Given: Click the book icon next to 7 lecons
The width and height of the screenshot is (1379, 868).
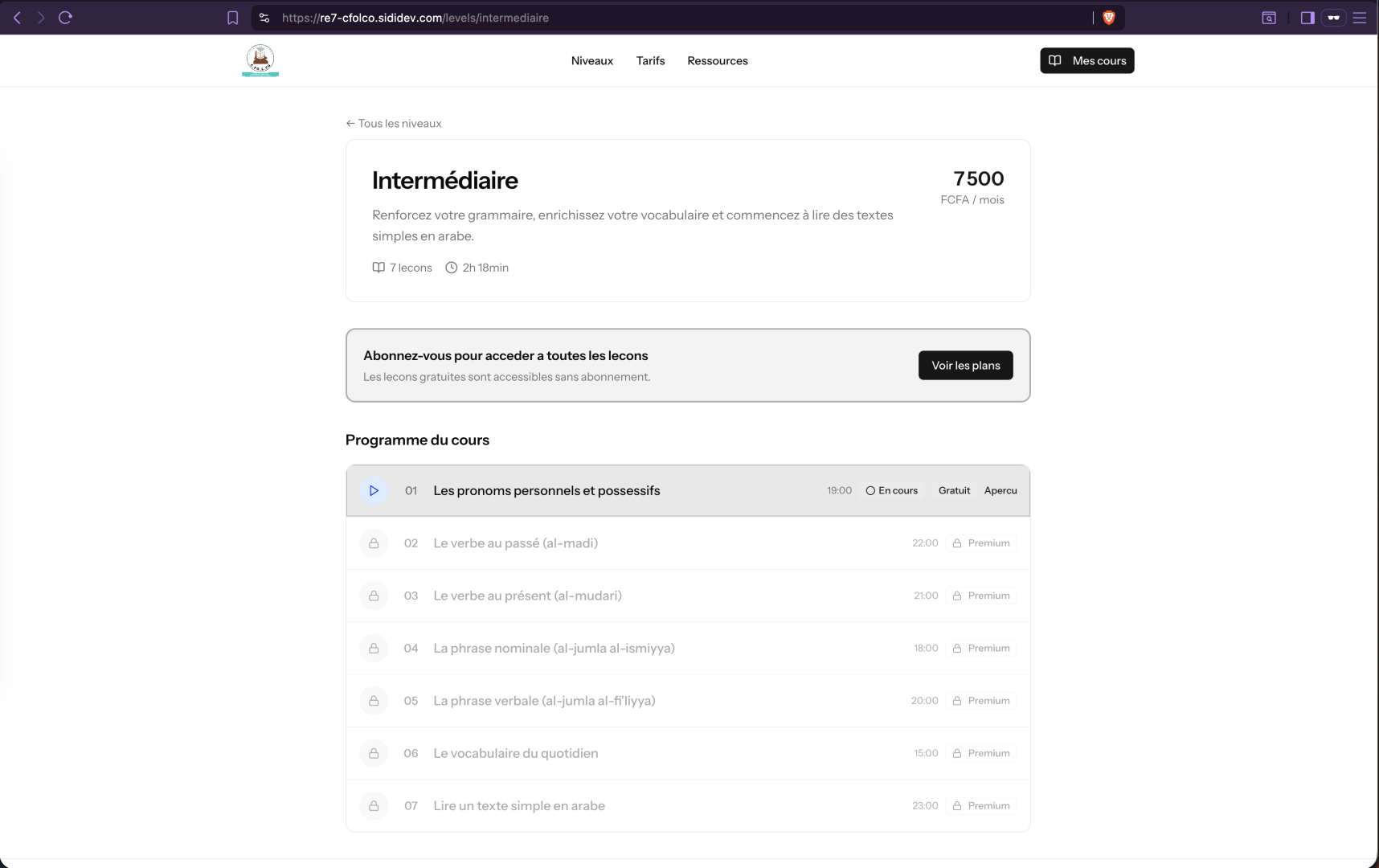Looking at the screenshot, I should point(378,268).
